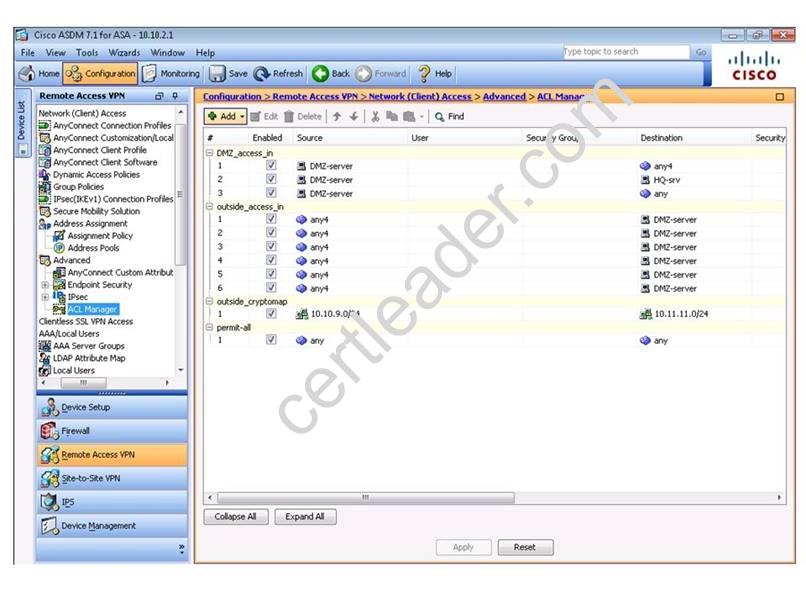Open the File menu
This screenshot has height=605, width=806.
pos(28,53)
